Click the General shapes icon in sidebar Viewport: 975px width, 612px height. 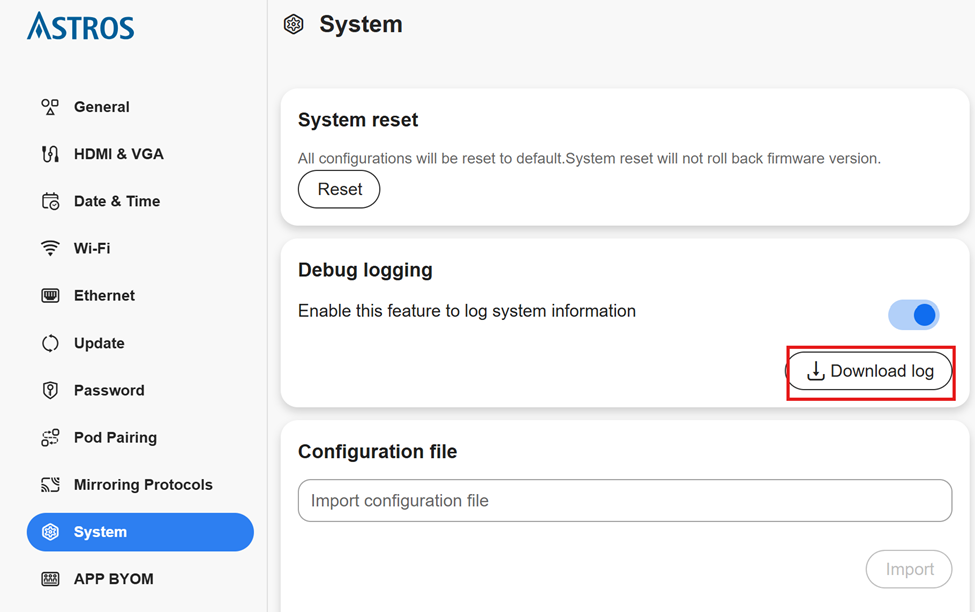(50, 107)
